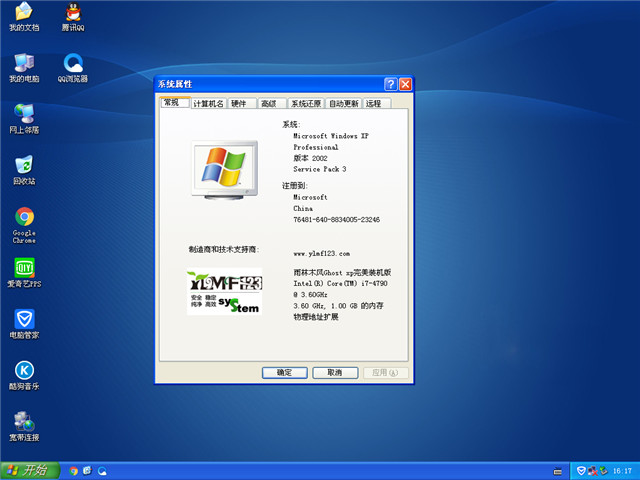Click the 回收站 recycle bin icon
Image resolution: width=640 pixels, height=480 pixels.
[24, 170]
